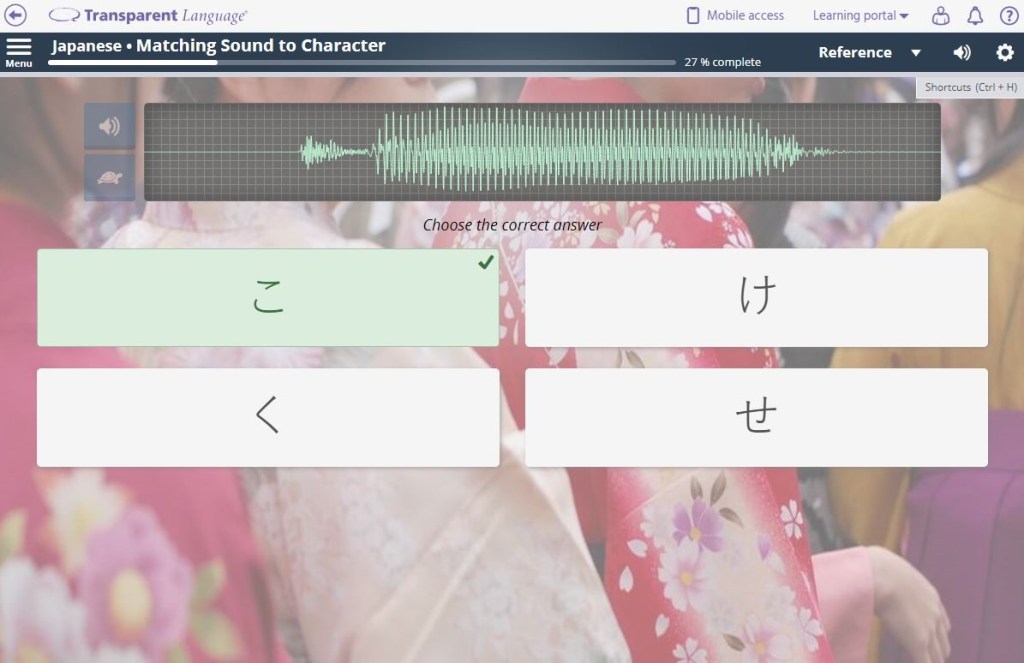Viewport: 1024px width, 663px height.
Task: Open the Reference menu
Action: point(854,52)
